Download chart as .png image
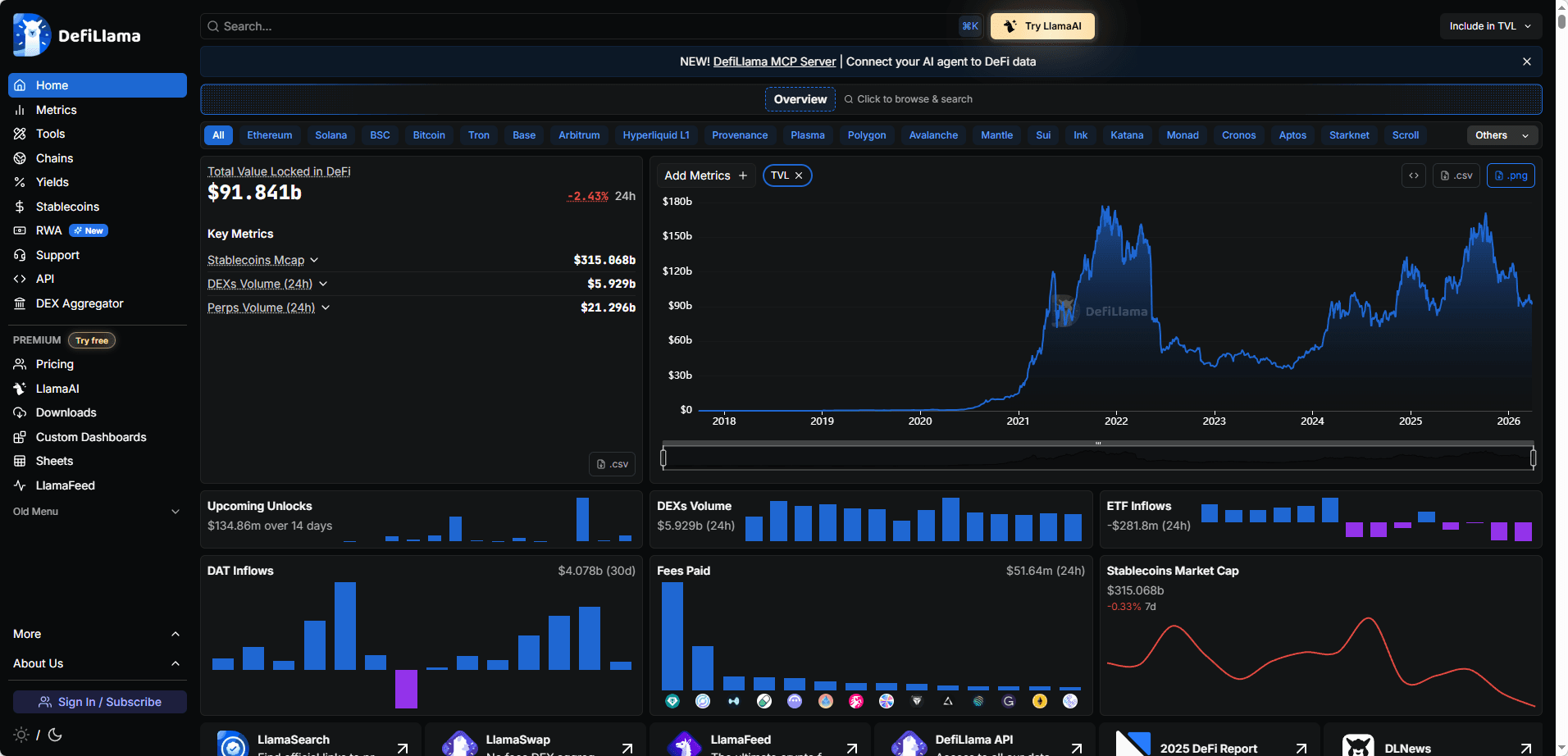 pos(1511,175)
